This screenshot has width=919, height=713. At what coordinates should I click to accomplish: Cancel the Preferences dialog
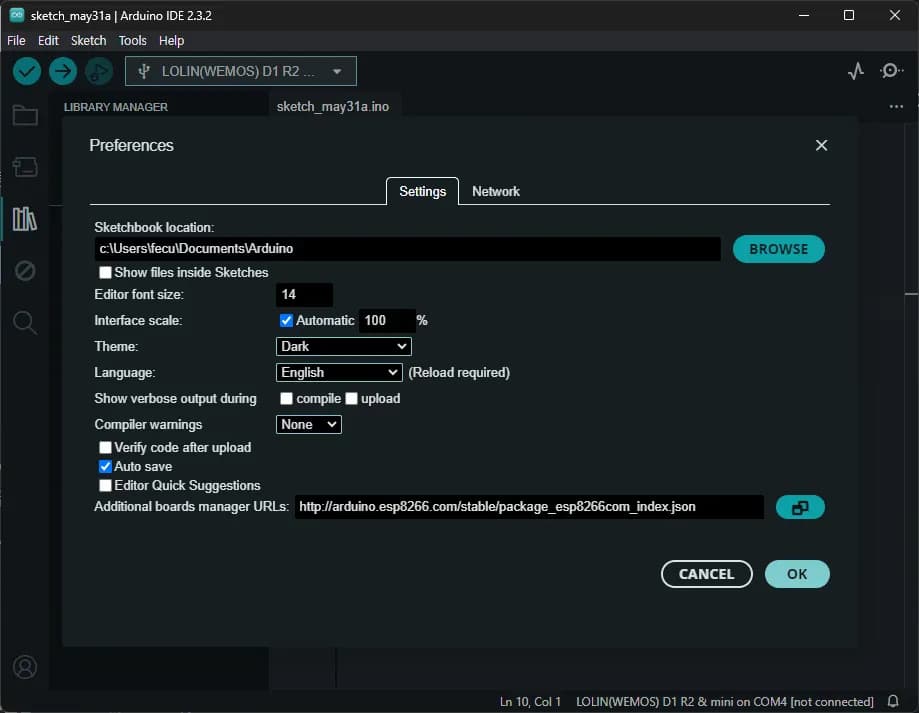point(706,573)
